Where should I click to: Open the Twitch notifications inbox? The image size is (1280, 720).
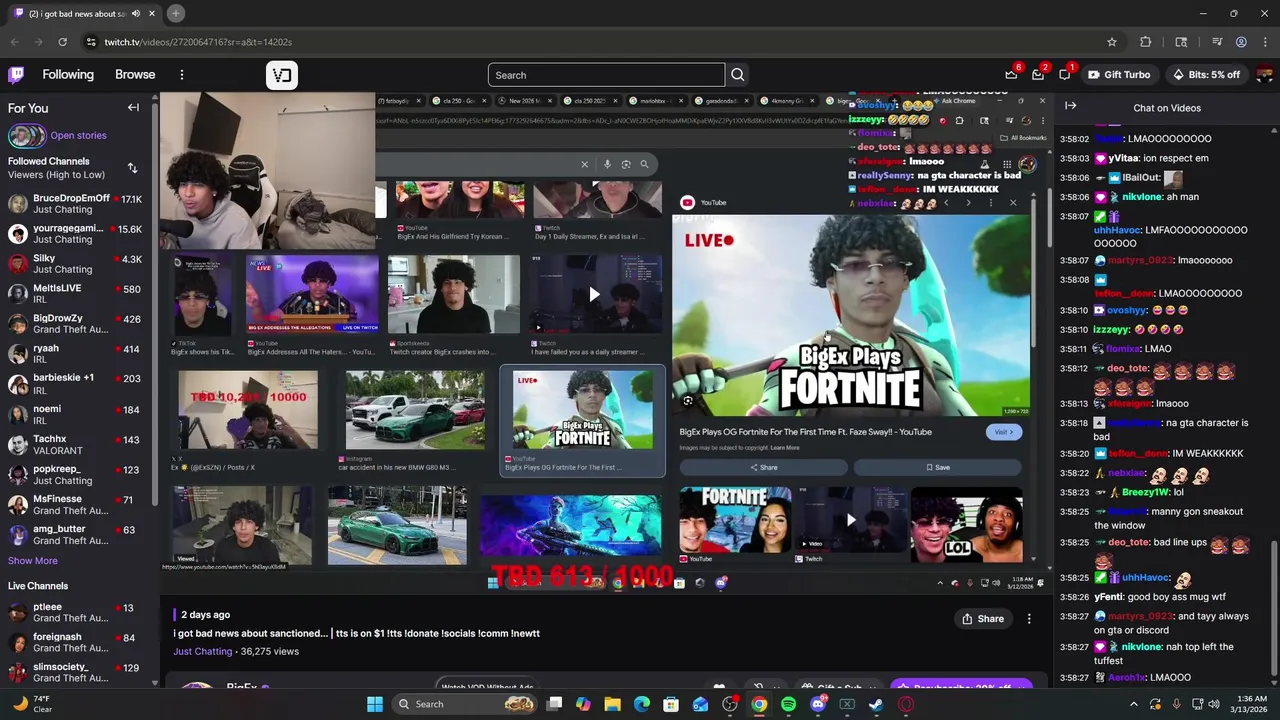pos(1038,75)
